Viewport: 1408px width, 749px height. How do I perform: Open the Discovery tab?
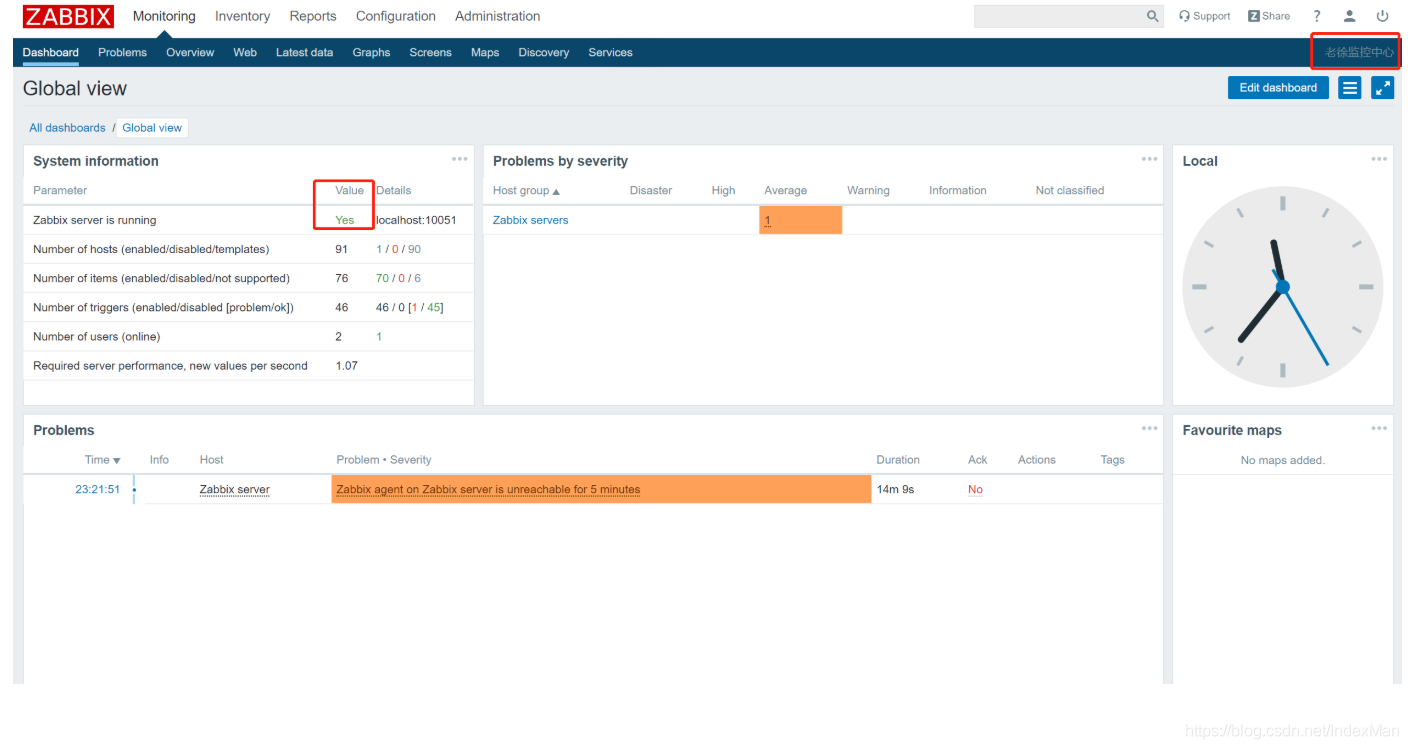pyautogui.click(x=543, y=52)
